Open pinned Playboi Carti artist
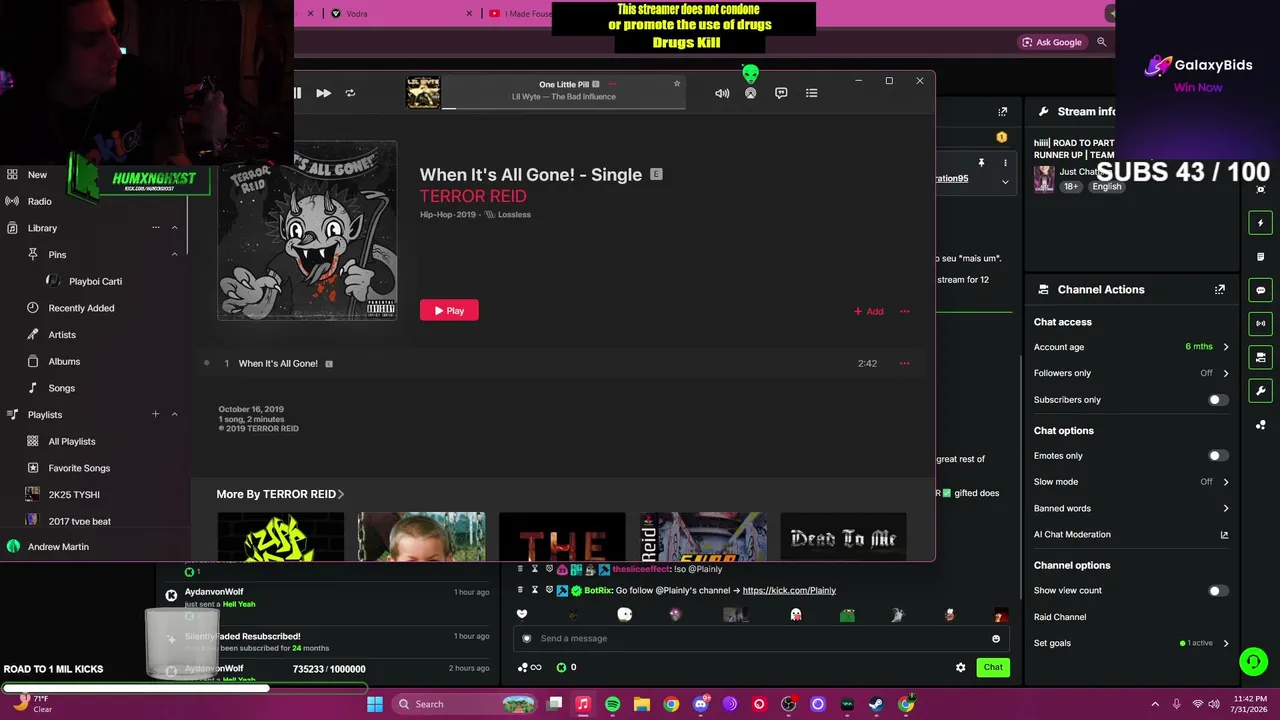This screenshot has height=720, width=1280. click(x=95, y=281)
